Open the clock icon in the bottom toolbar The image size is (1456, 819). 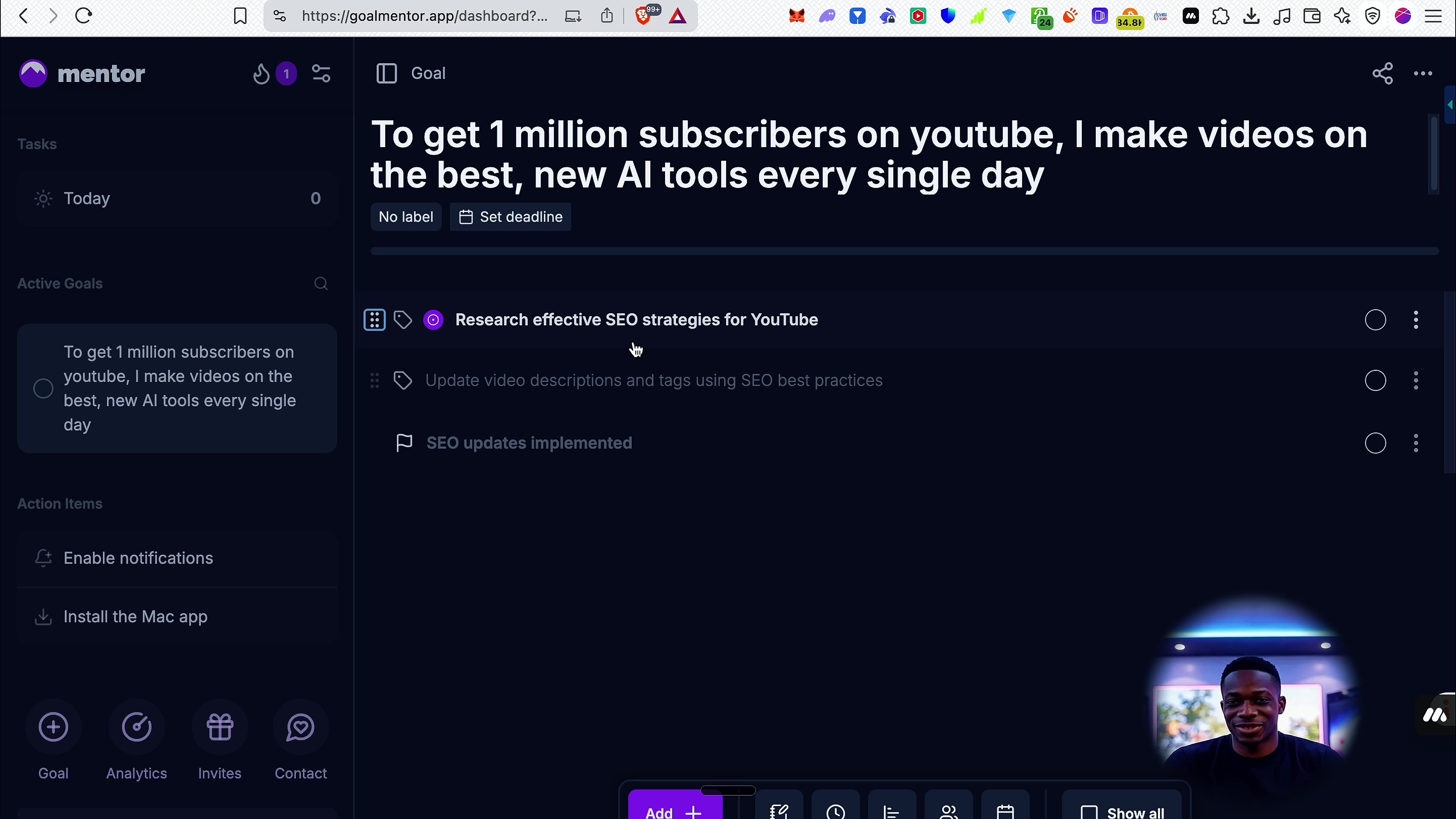[836, 812]
